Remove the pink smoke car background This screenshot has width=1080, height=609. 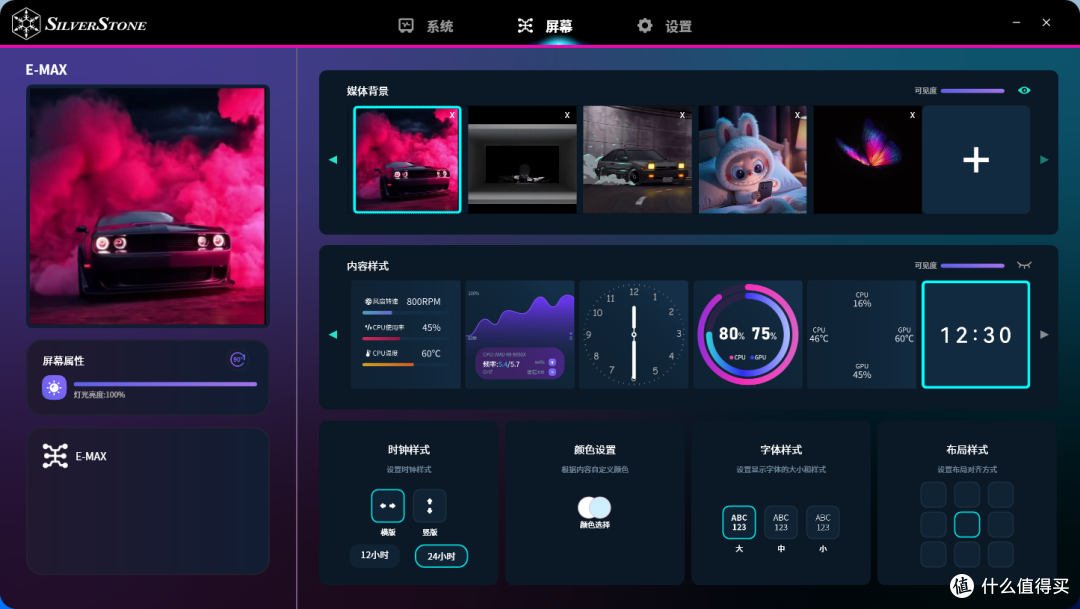click(x=452, y=115)
